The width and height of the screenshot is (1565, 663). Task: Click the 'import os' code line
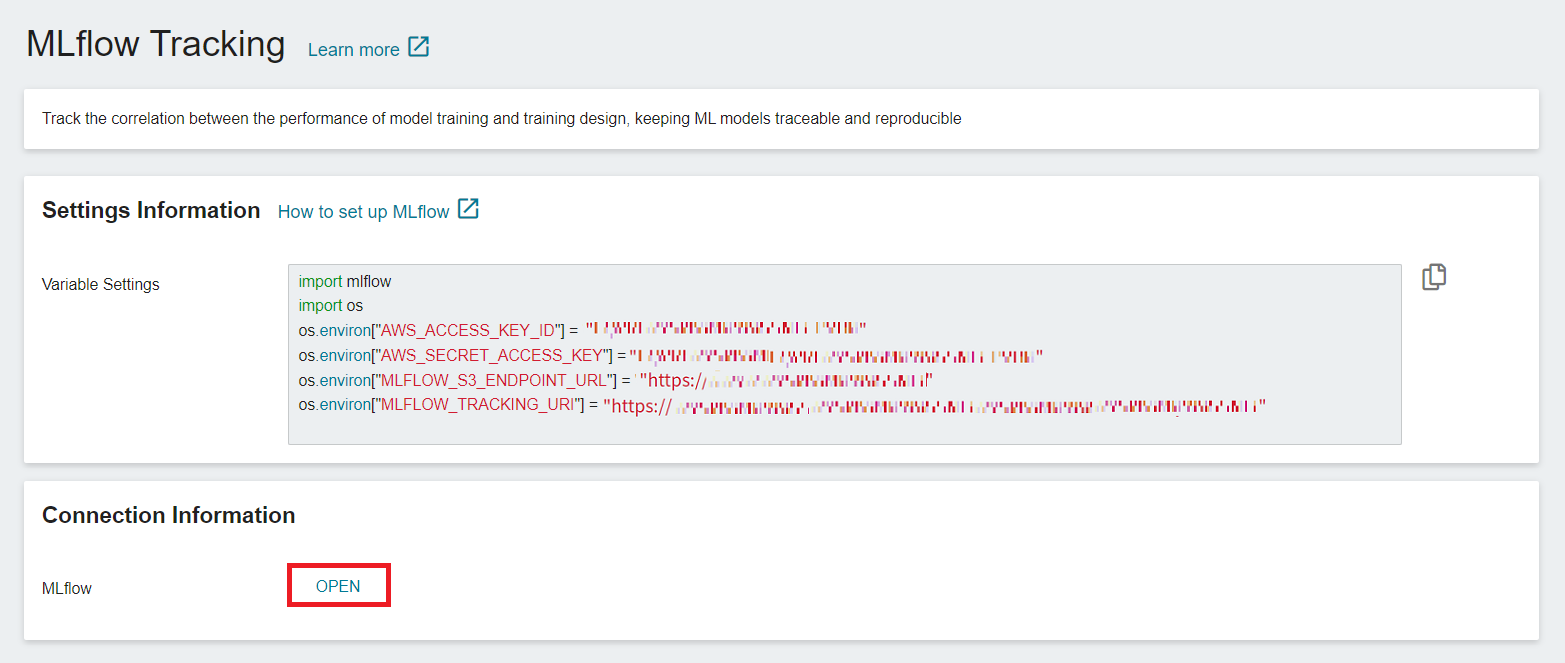click(330, 305)
